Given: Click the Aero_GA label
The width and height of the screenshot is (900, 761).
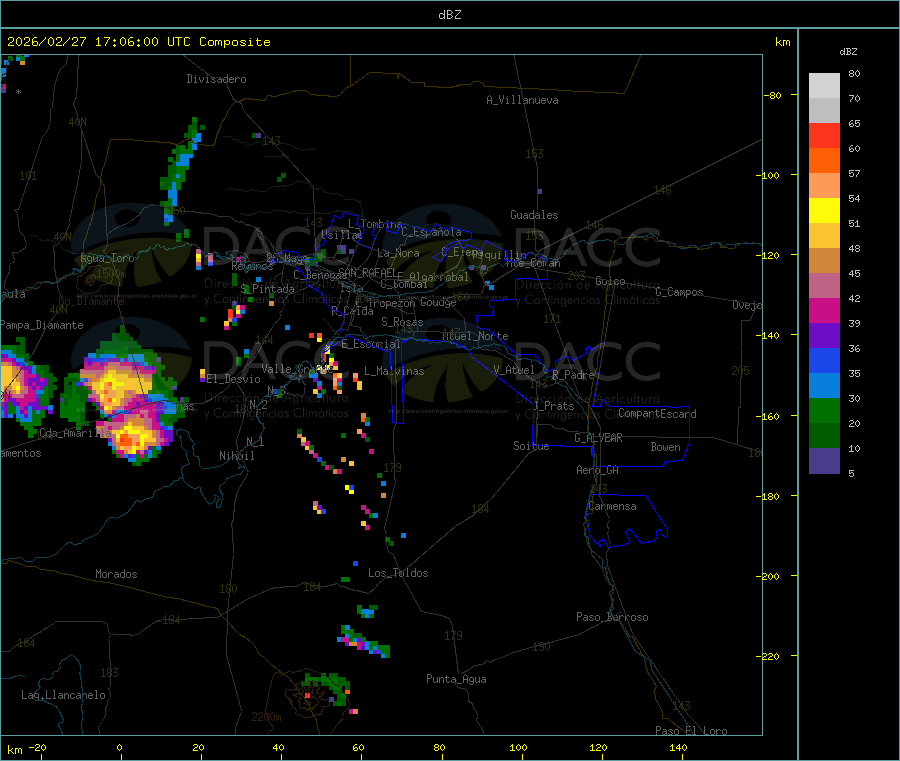Looking at the screenshot, I should [x=598, y=470].
